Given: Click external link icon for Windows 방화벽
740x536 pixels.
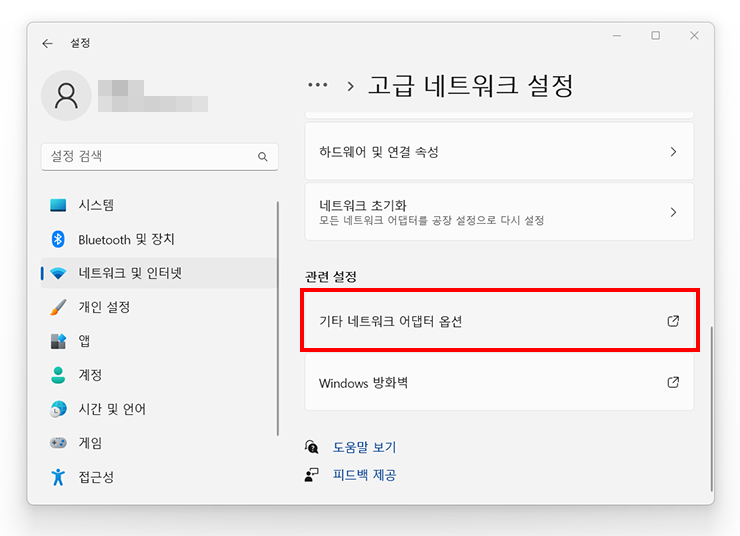Looking at the screenshot, I should click(673, 382).
